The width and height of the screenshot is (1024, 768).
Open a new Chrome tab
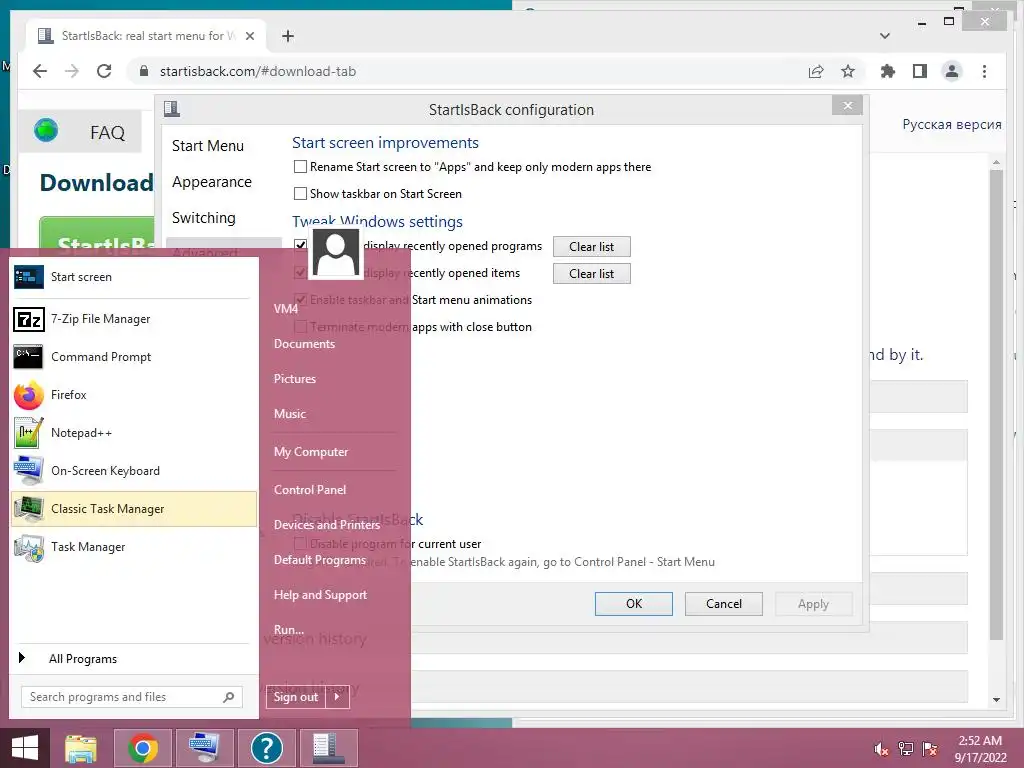[287, 36]
